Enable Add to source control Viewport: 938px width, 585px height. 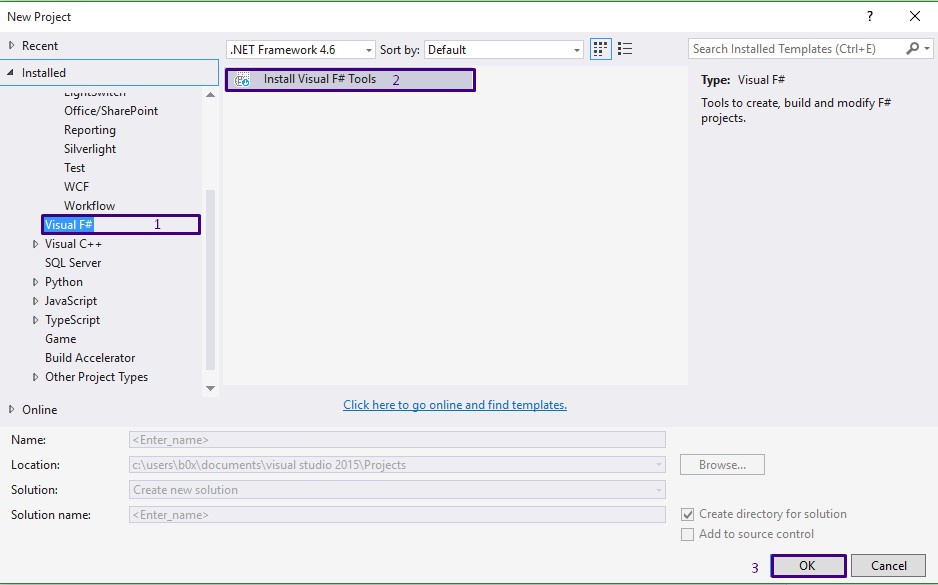(689, 534)
